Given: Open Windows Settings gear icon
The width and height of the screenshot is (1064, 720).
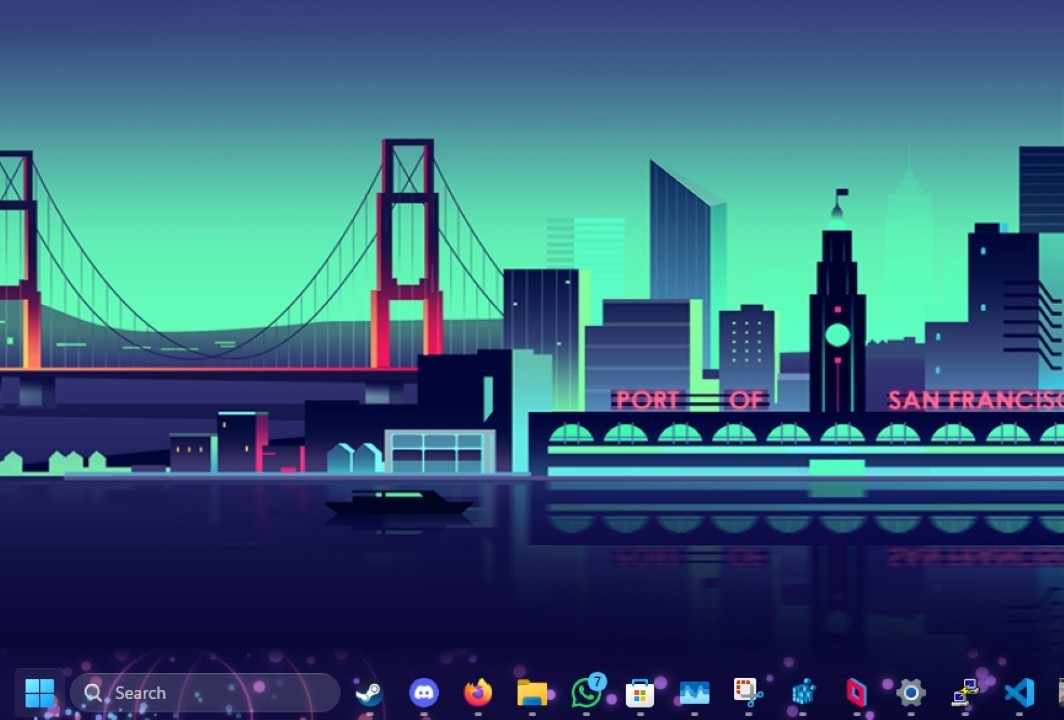Looking at the screenshot, I should click(911, 693).
